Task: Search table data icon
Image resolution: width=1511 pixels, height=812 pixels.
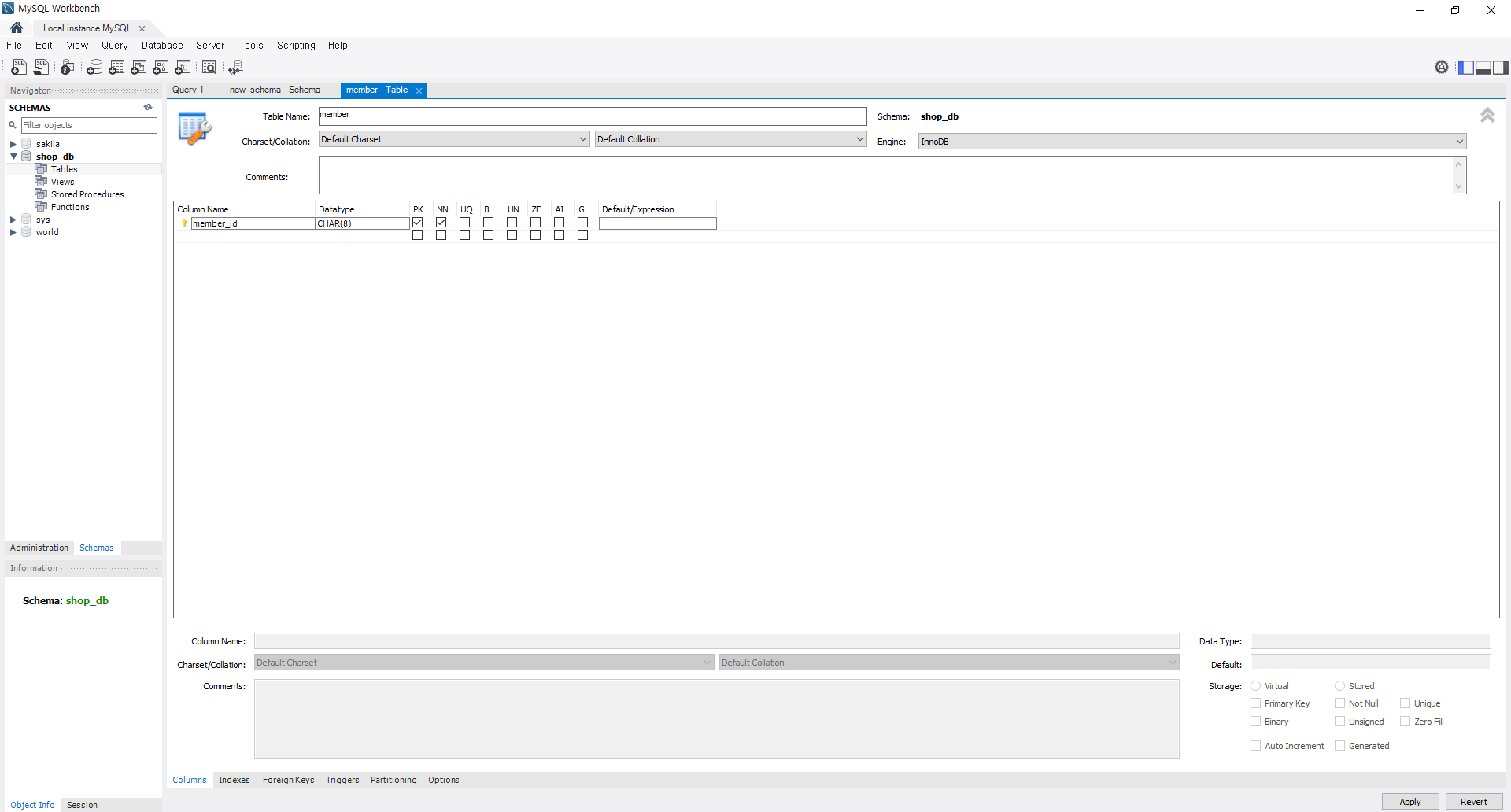Action: pos(209,68)
